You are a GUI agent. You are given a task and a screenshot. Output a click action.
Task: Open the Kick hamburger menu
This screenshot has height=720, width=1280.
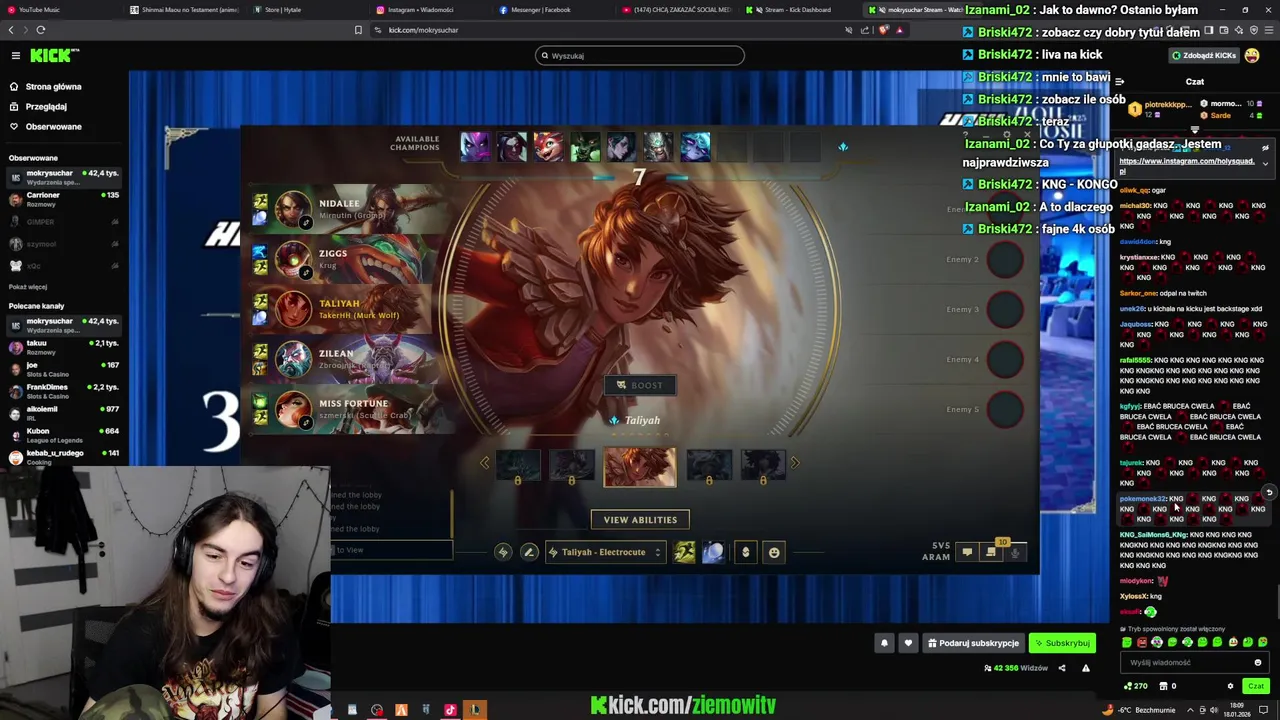15,56
